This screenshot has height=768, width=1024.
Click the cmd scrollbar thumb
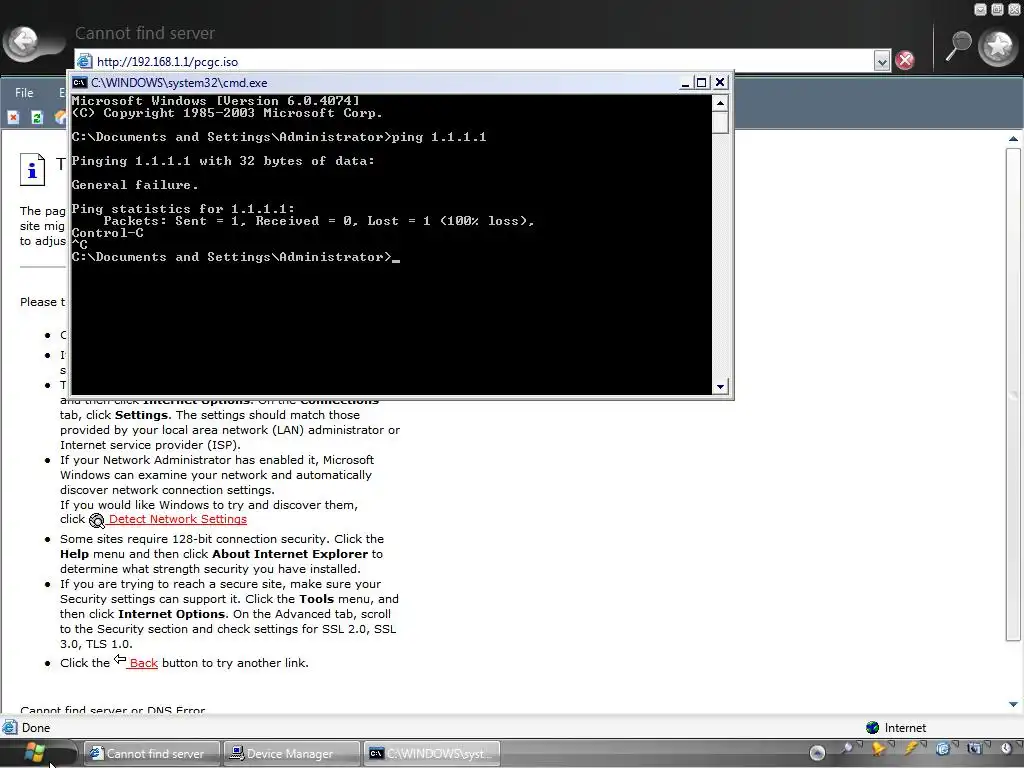pyautogui.click(x=720, y=123)
